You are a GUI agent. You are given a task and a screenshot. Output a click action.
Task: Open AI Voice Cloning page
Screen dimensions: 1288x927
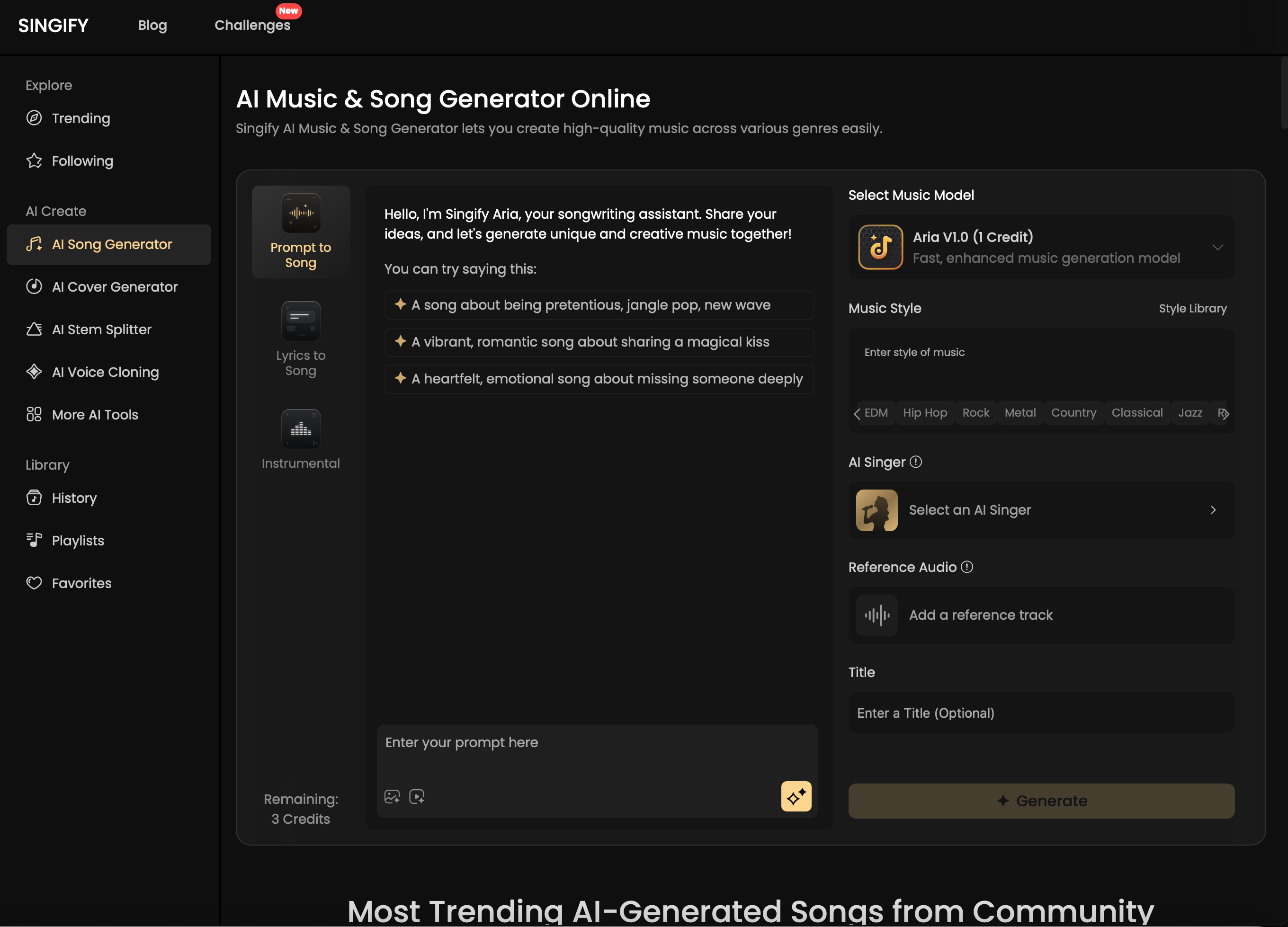click(x=108, y=372)
